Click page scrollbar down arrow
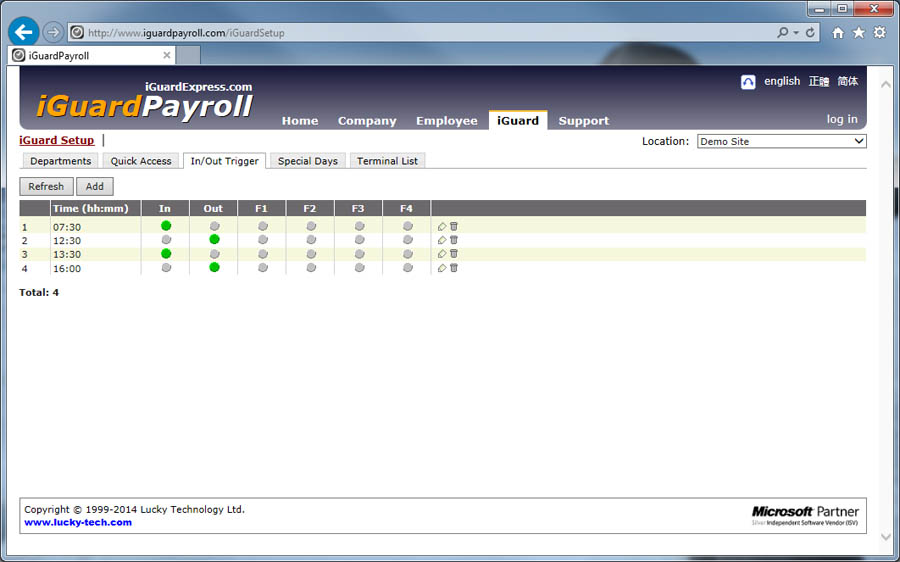Viewport: 900px width, 562px height. click(886, 537)
